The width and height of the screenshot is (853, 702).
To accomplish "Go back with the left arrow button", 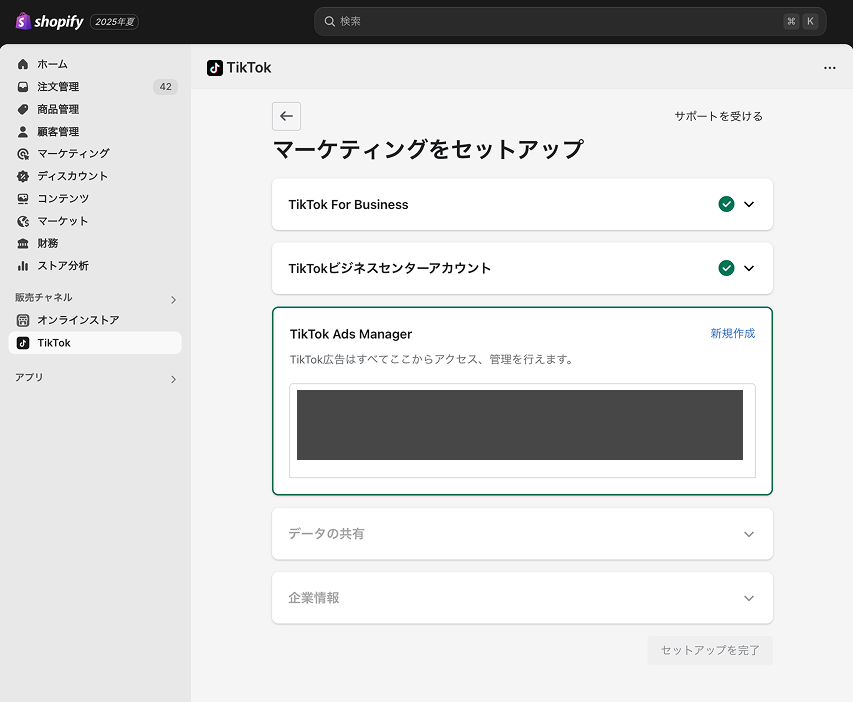I will point(286,116).
